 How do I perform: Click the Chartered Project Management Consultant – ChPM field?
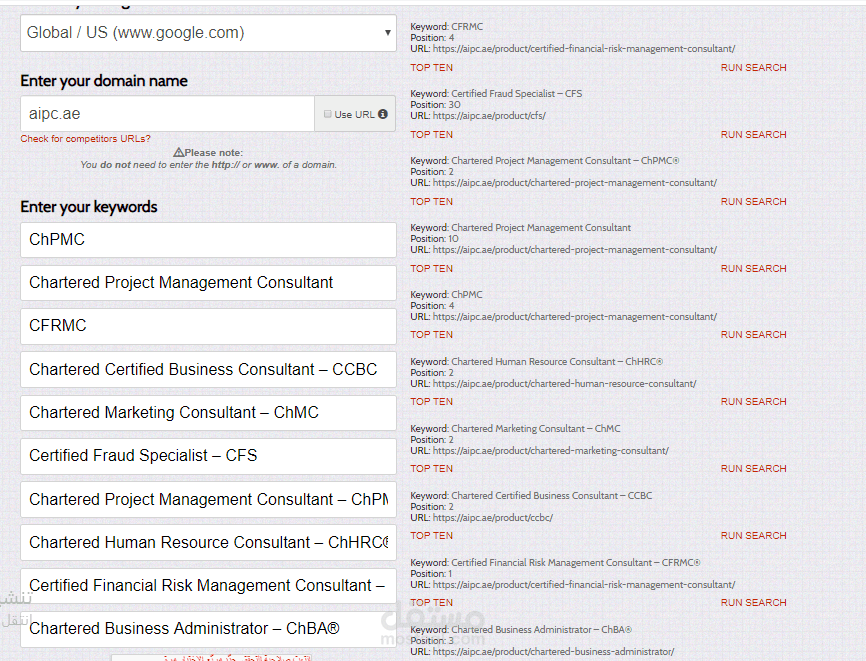tap(208, 499)
